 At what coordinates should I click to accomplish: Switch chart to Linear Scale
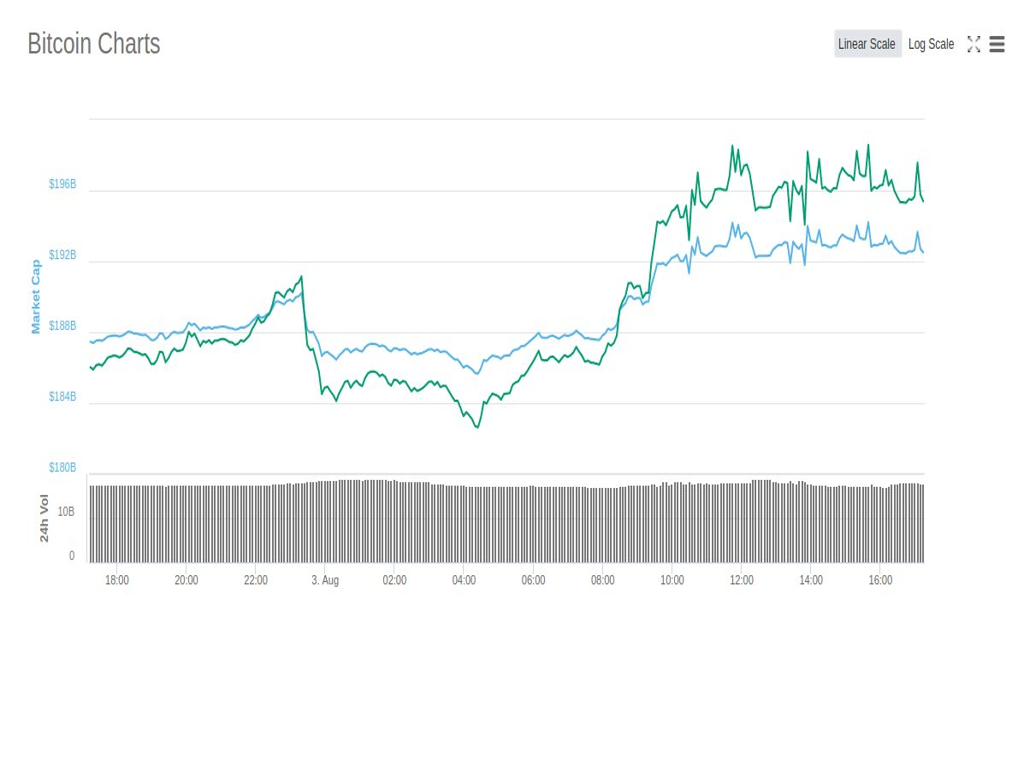(867, 44)
